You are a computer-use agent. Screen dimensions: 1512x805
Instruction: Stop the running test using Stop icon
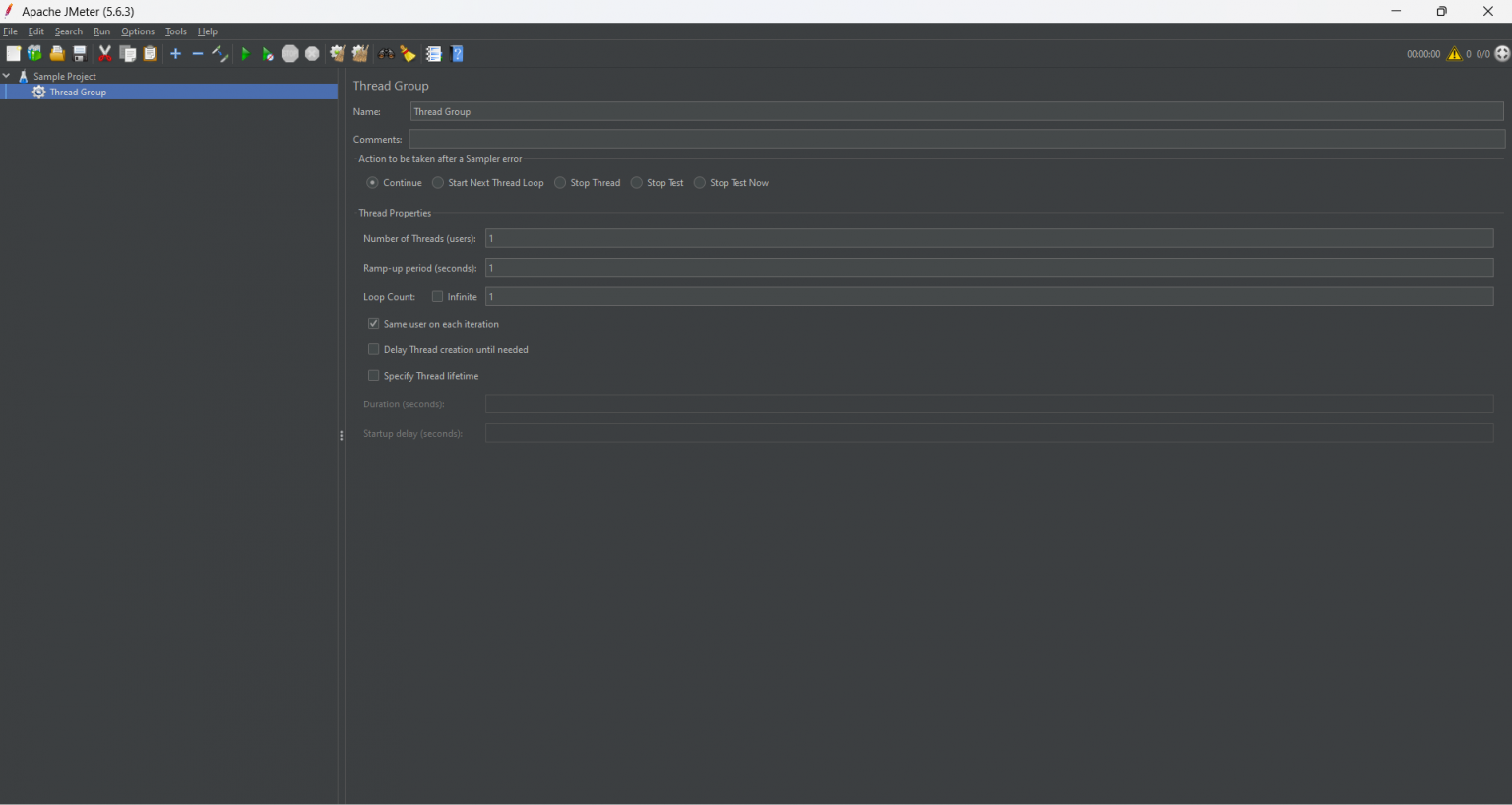[x=289, y=54]
